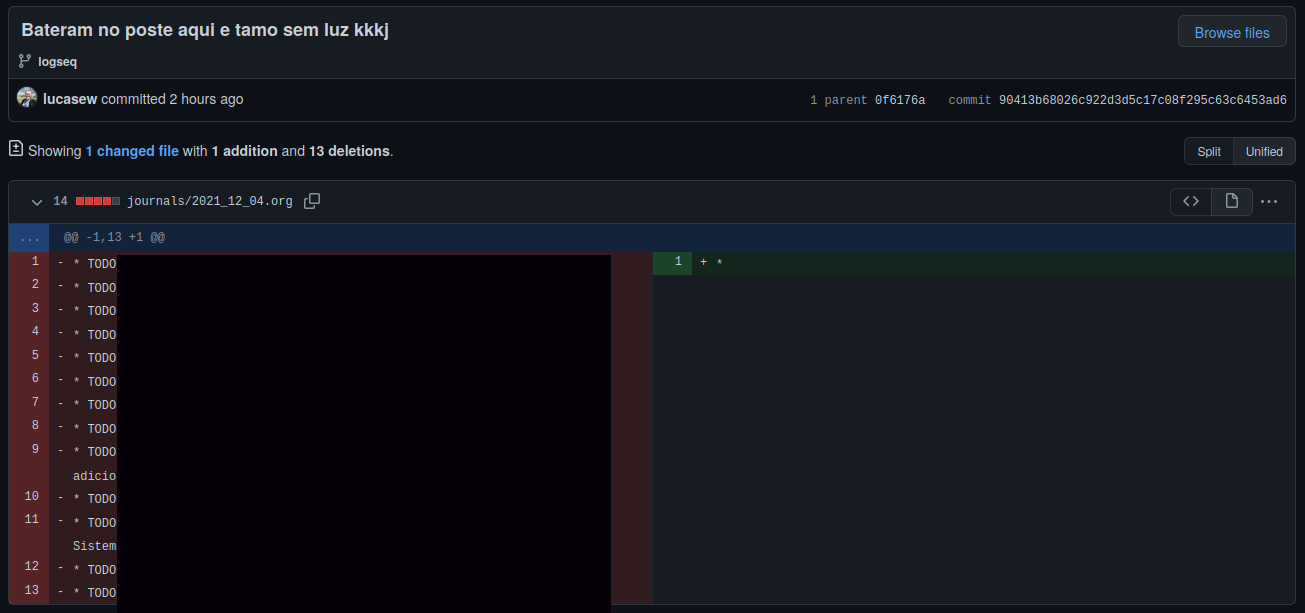The height and width of the screenshot is (613, 1305).
Task: Open the kebab menu for the diff options
Action: pos(1269,201)
